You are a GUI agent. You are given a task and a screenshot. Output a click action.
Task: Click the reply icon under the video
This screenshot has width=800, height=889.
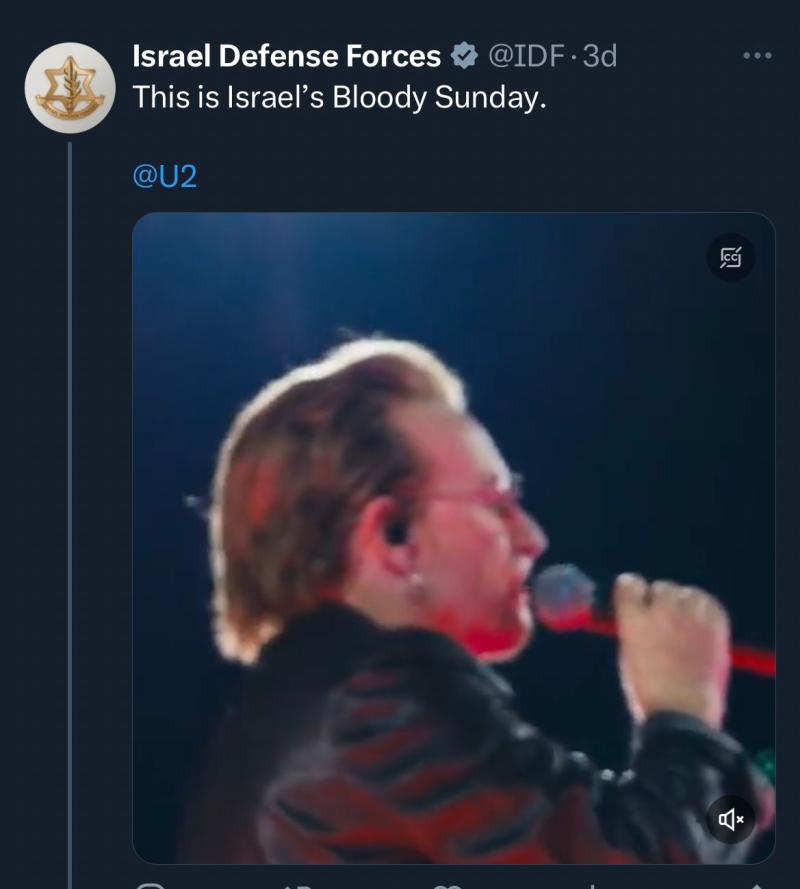(150, 884)
